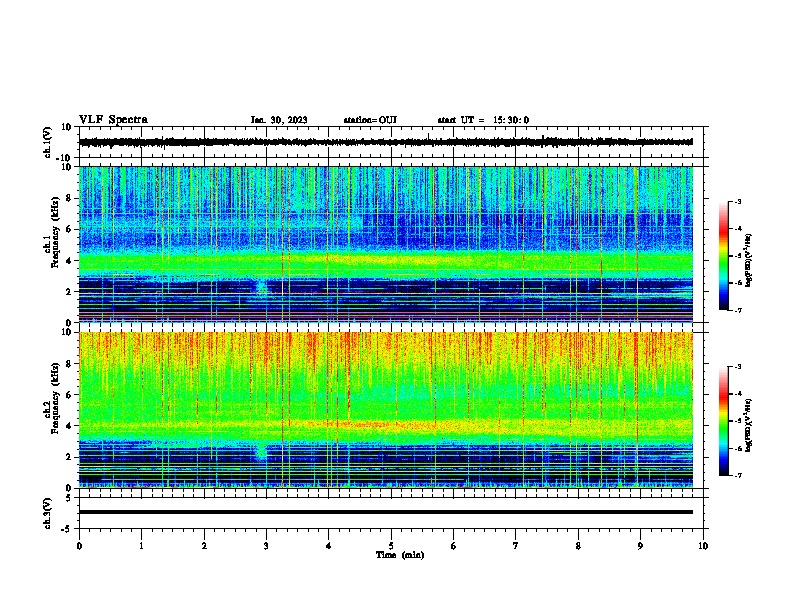Click time axis tick label '3'
Viewport: 792px width, 612px height.
point(266,546)
